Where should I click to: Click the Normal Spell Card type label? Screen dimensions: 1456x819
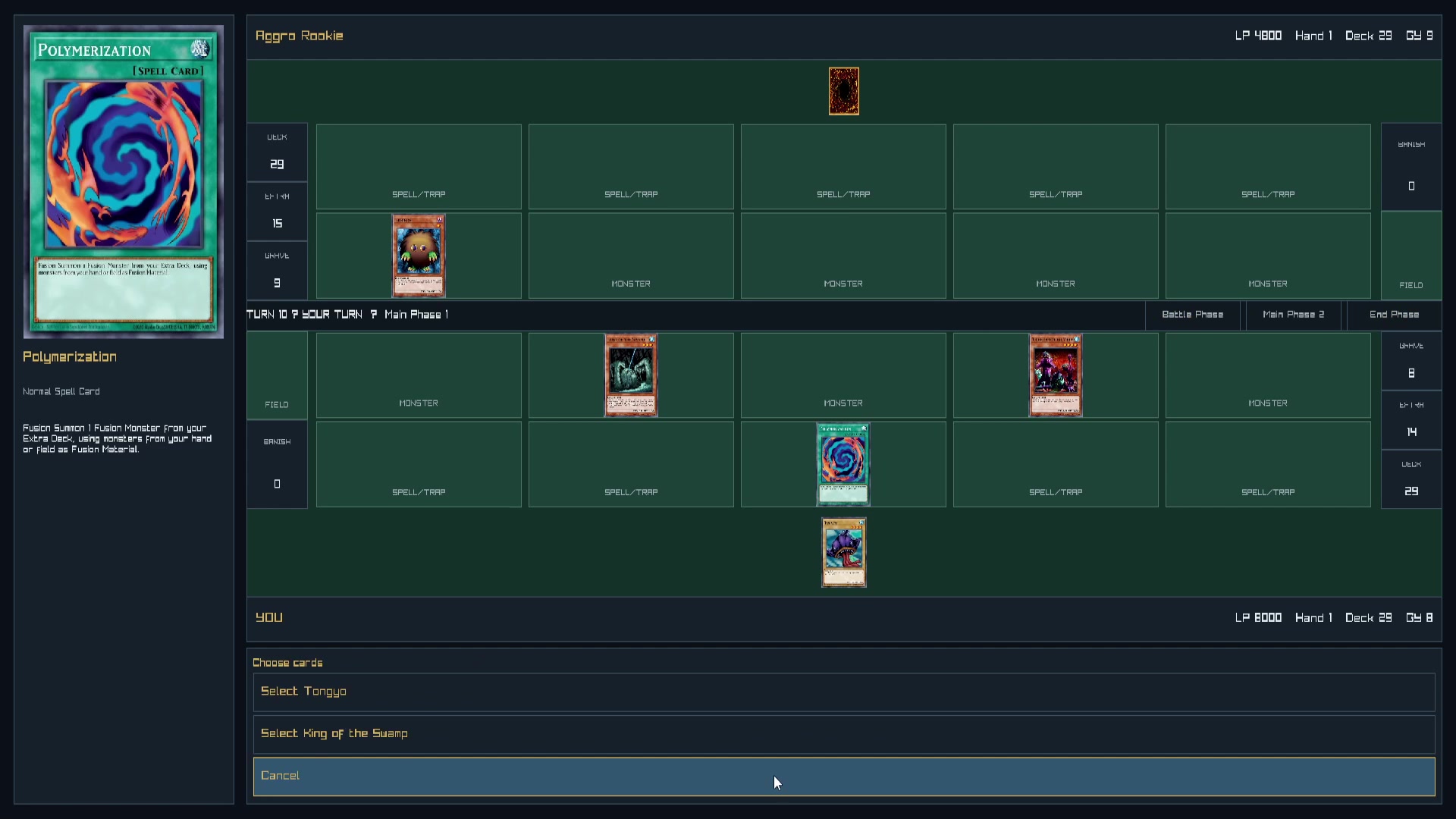tap(61, 391)
